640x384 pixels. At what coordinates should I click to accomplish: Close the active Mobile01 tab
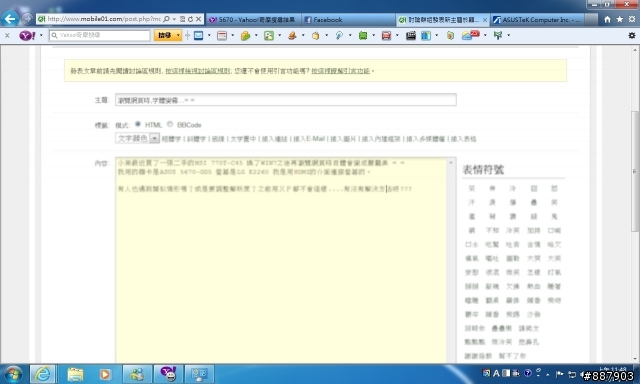(484, 20)
